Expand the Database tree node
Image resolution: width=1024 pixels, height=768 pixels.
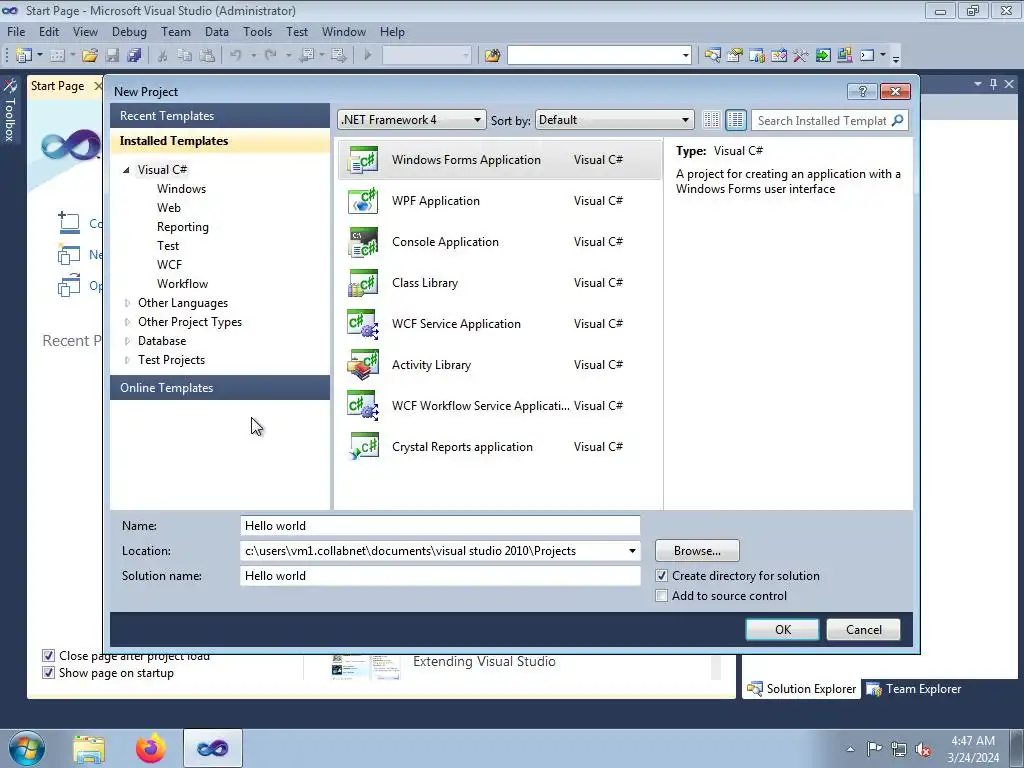(x=127, y=341)
